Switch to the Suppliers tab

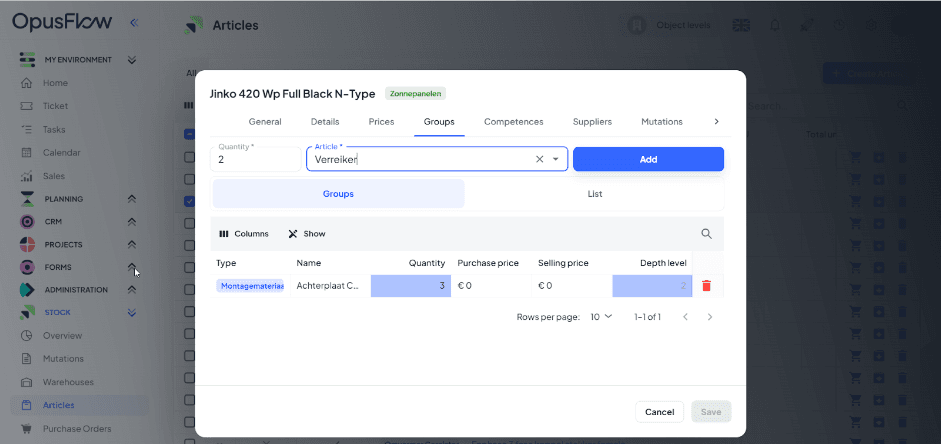pos(592,122)
